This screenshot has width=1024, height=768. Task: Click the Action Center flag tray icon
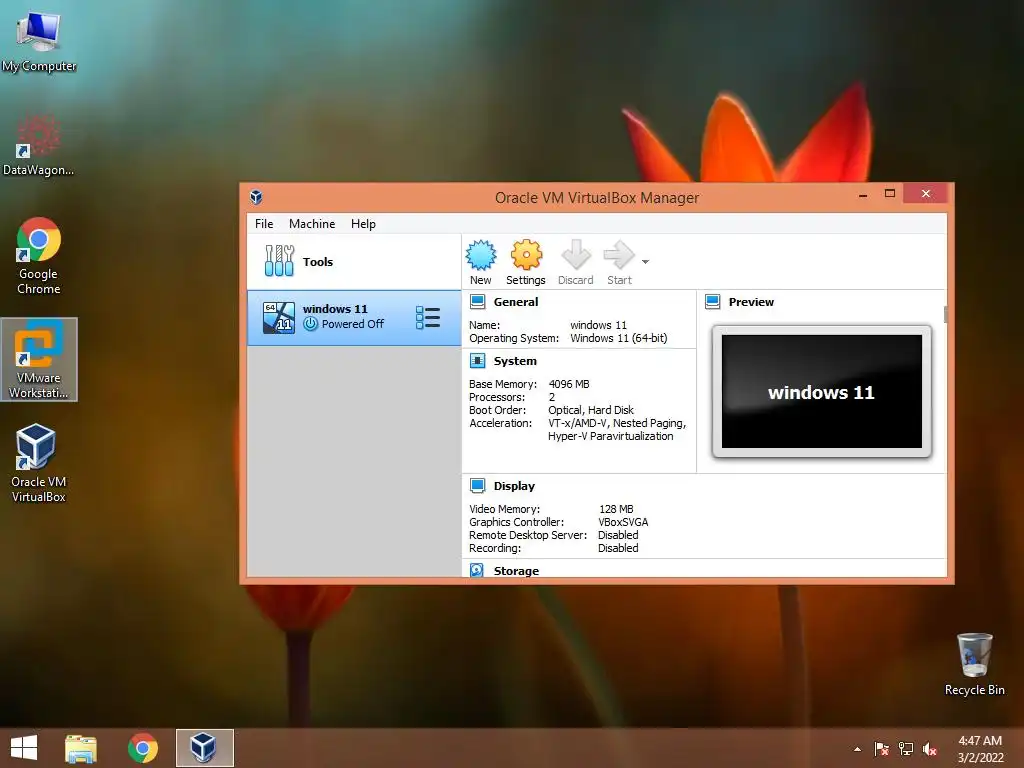pos(881,749)
